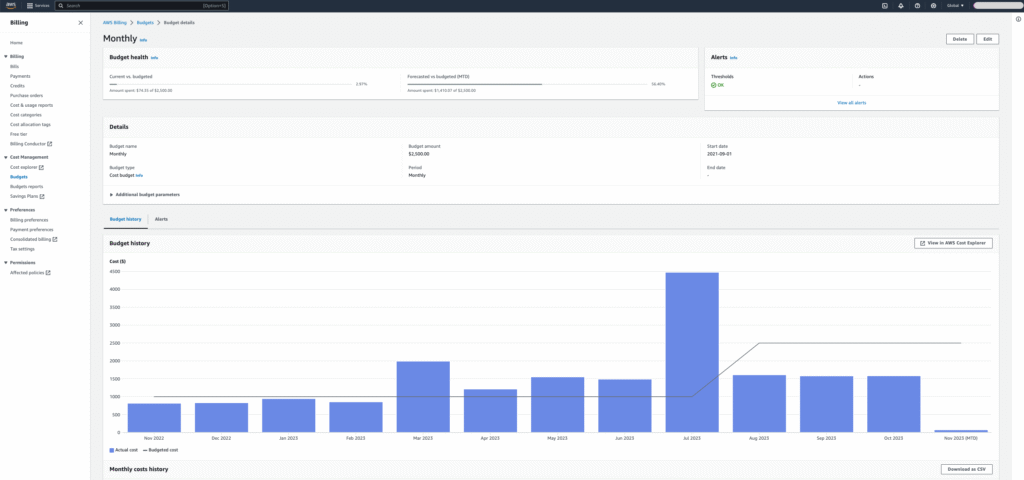1024x480 pixels.
Task: Open Bills in the sidebar
Action: point(14,67)
